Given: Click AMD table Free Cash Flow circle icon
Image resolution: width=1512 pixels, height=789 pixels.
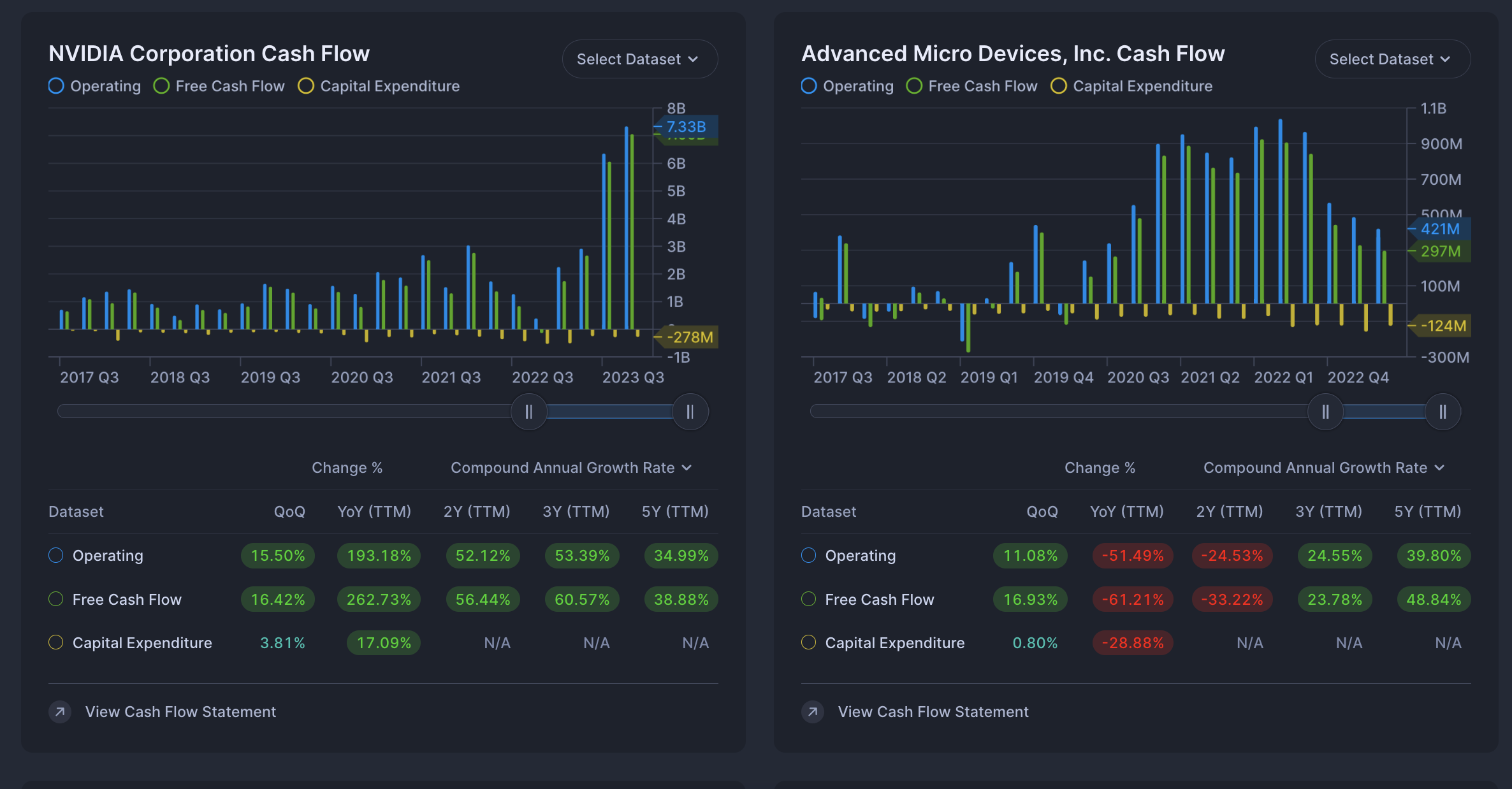Looking at the screenshot, I should (x=809, y=599).
